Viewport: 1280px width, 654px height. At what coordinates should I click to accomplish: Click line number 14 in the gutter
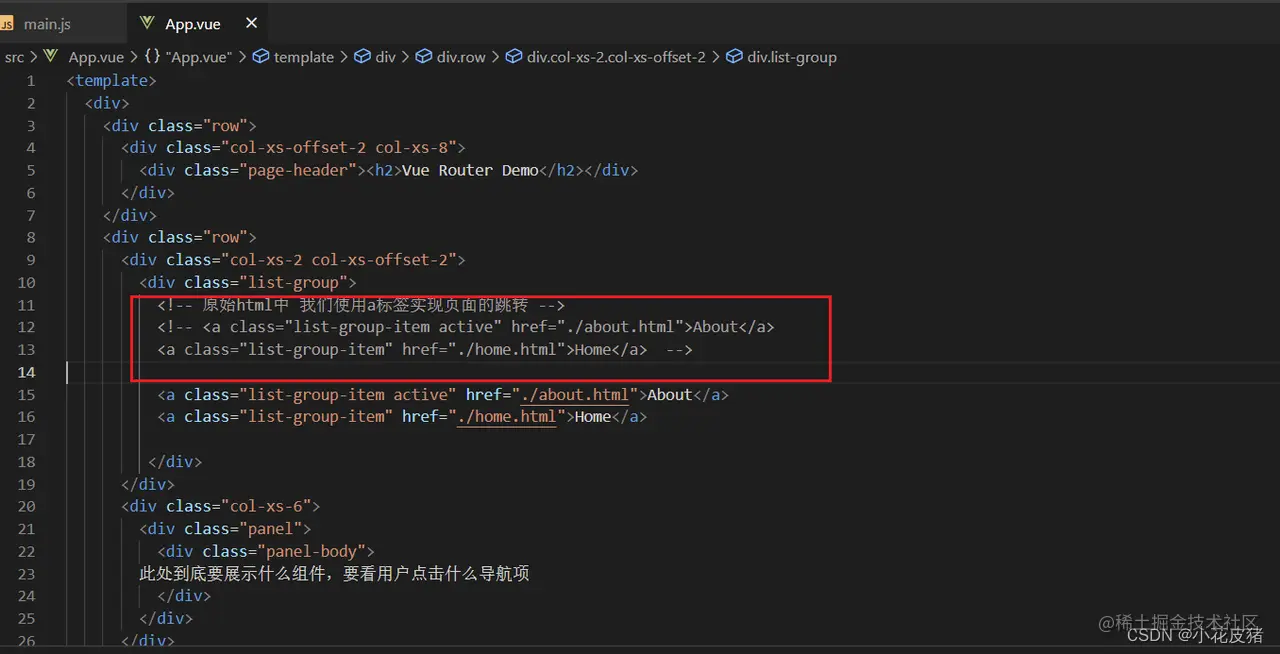point(26,372)
